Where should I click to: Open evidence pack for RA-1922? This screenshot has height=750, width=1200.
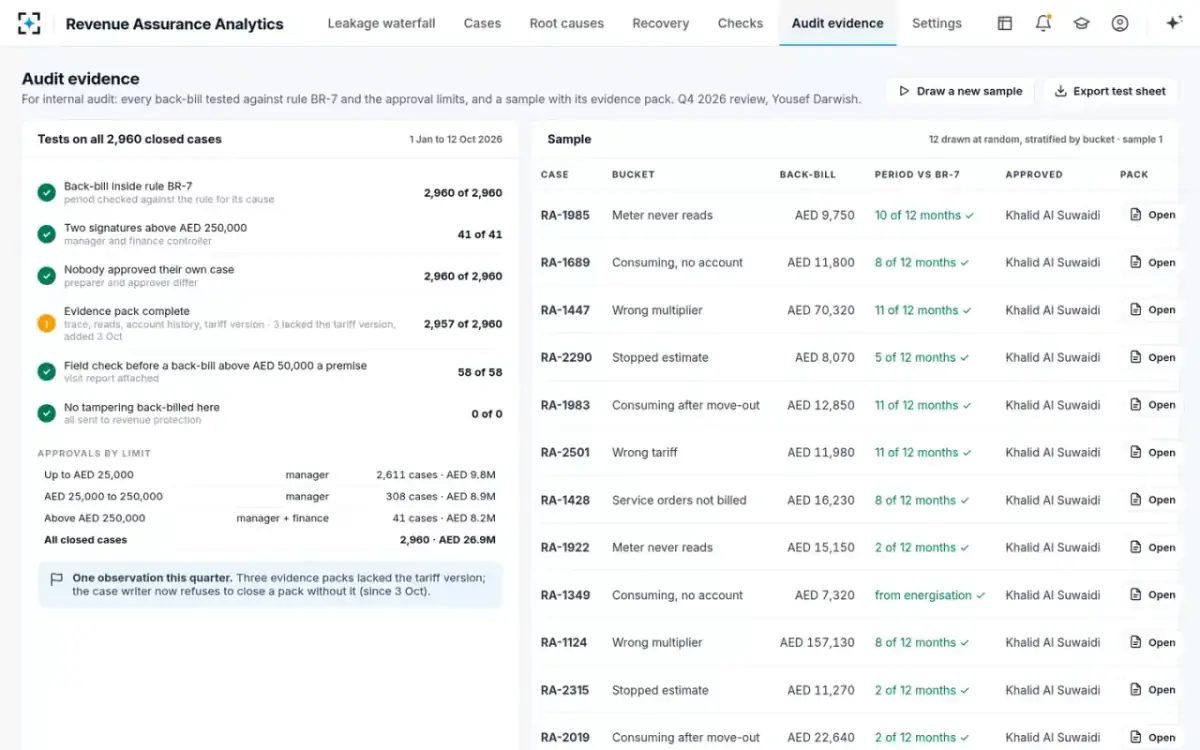pyautogui.click(x=1152, y=547)
